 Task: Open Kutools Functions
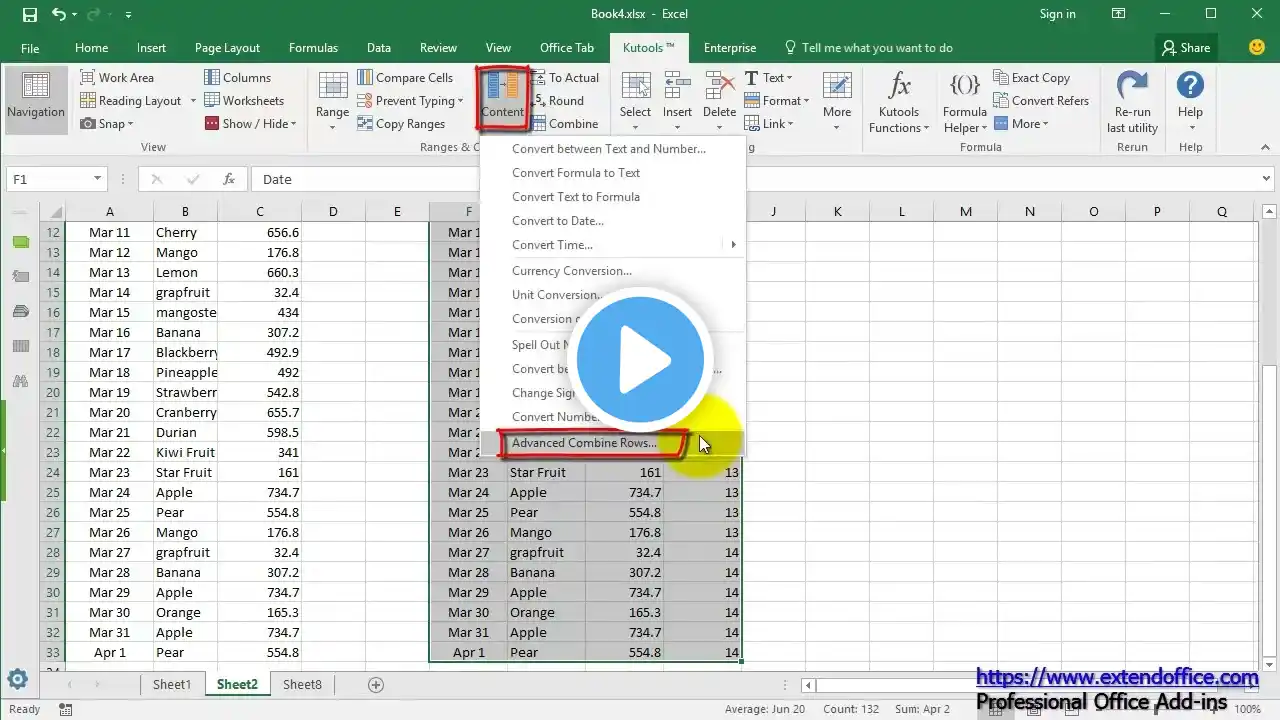coord(899,101)
